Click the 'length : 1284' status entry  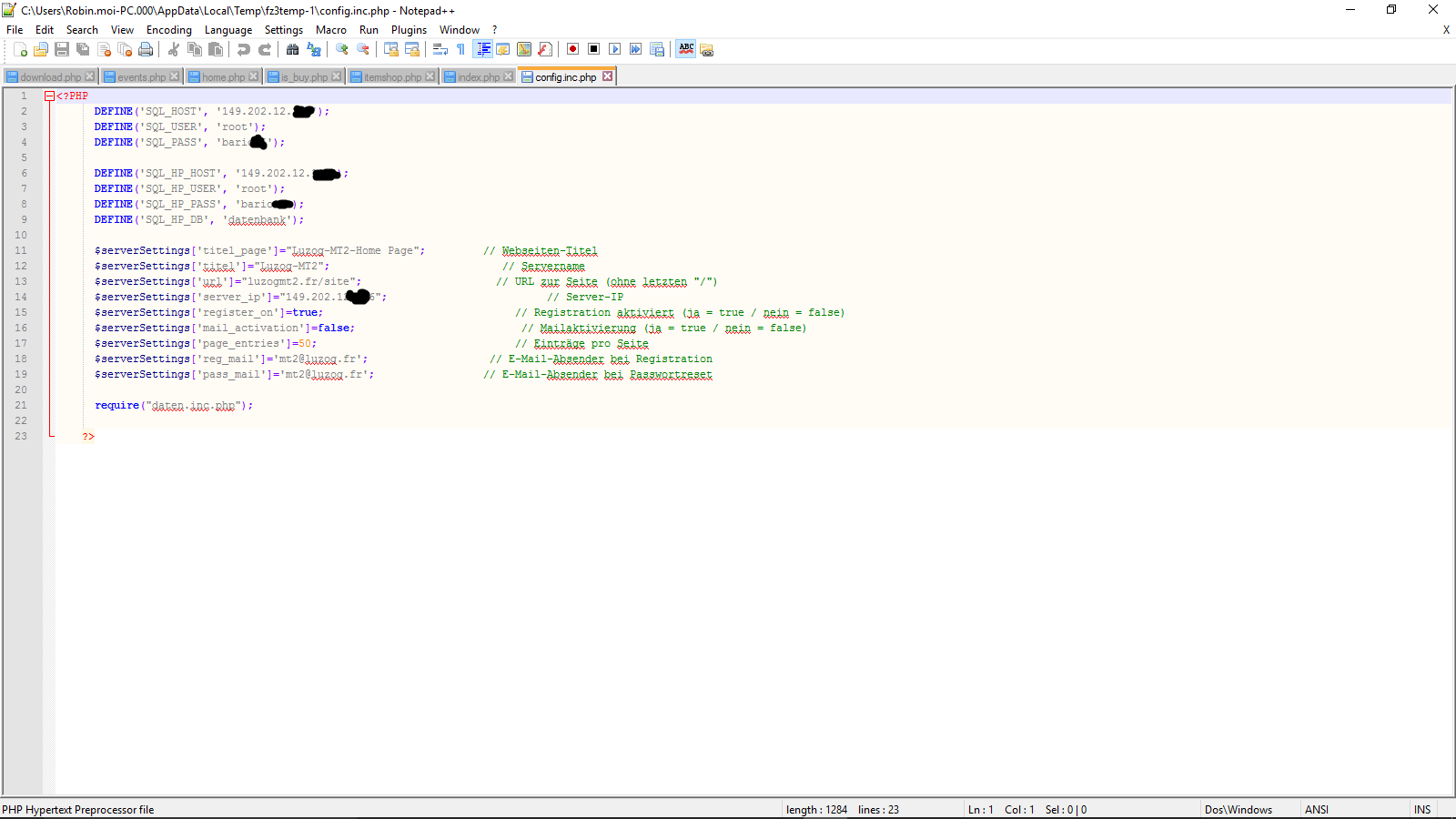pyautogui.click(x=816, y=809)
